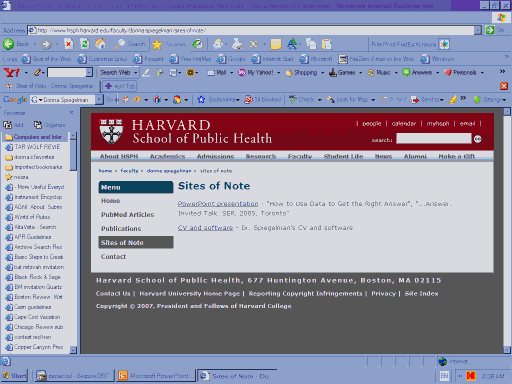The height and width of the screenshot is (384, 512).
Task: Switch to Microsoft PowerPoint in the taskbar
Action: [156, 376]
